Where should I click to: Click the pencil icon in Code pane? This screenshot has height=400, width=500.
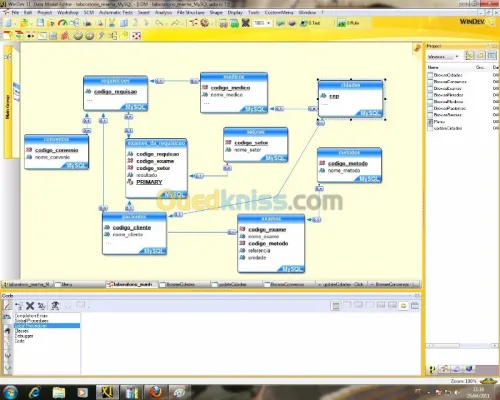point(8,305)
